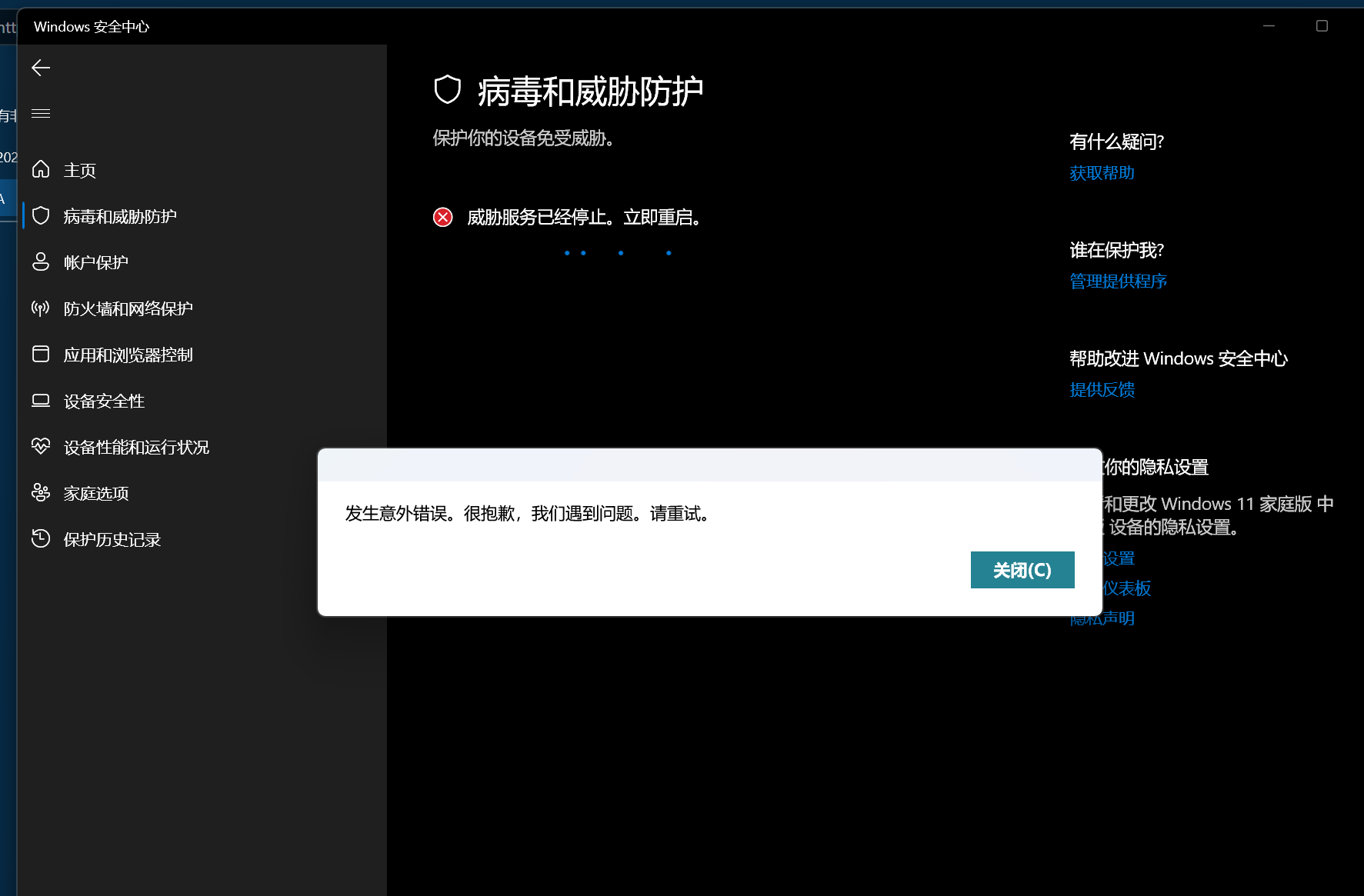The image size is (1364, 896).
Task: Click the family icon for 家庭选项
Action: click(x=41, y=492)
